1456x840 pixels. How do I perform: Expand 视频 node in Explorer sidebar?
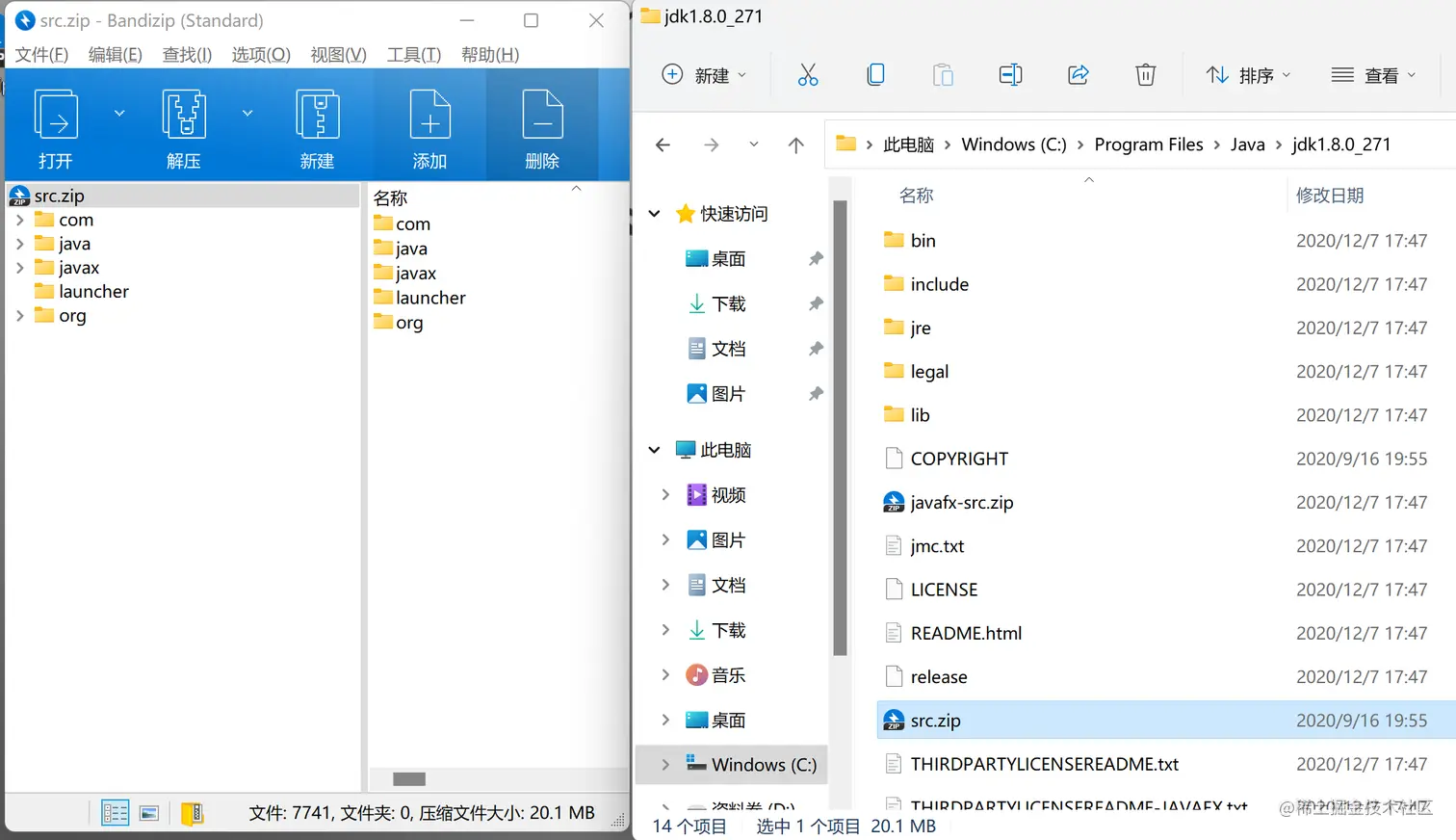(665, 495)
